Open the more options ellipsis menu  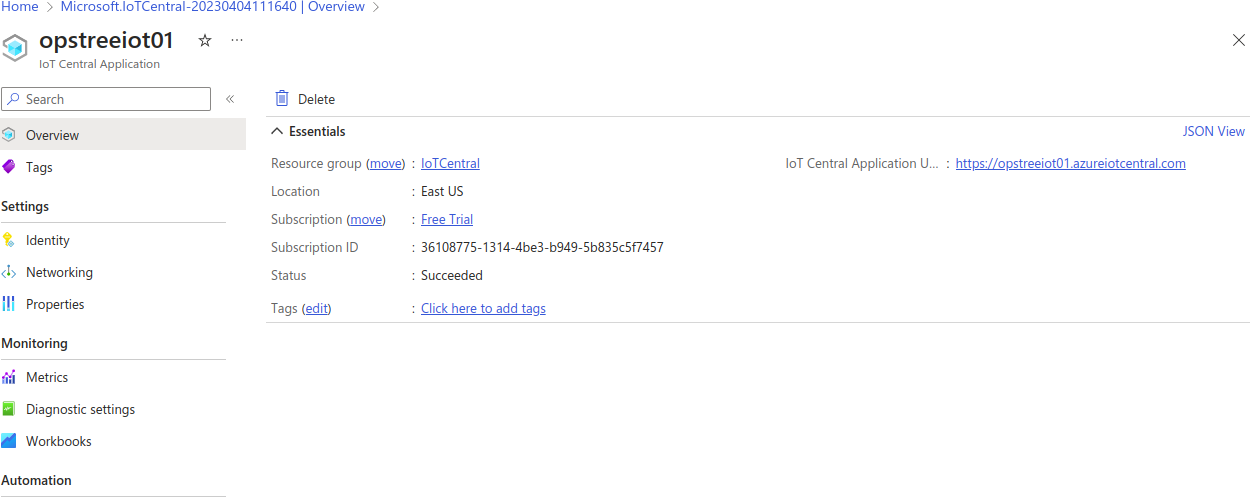tap(237, 41)
